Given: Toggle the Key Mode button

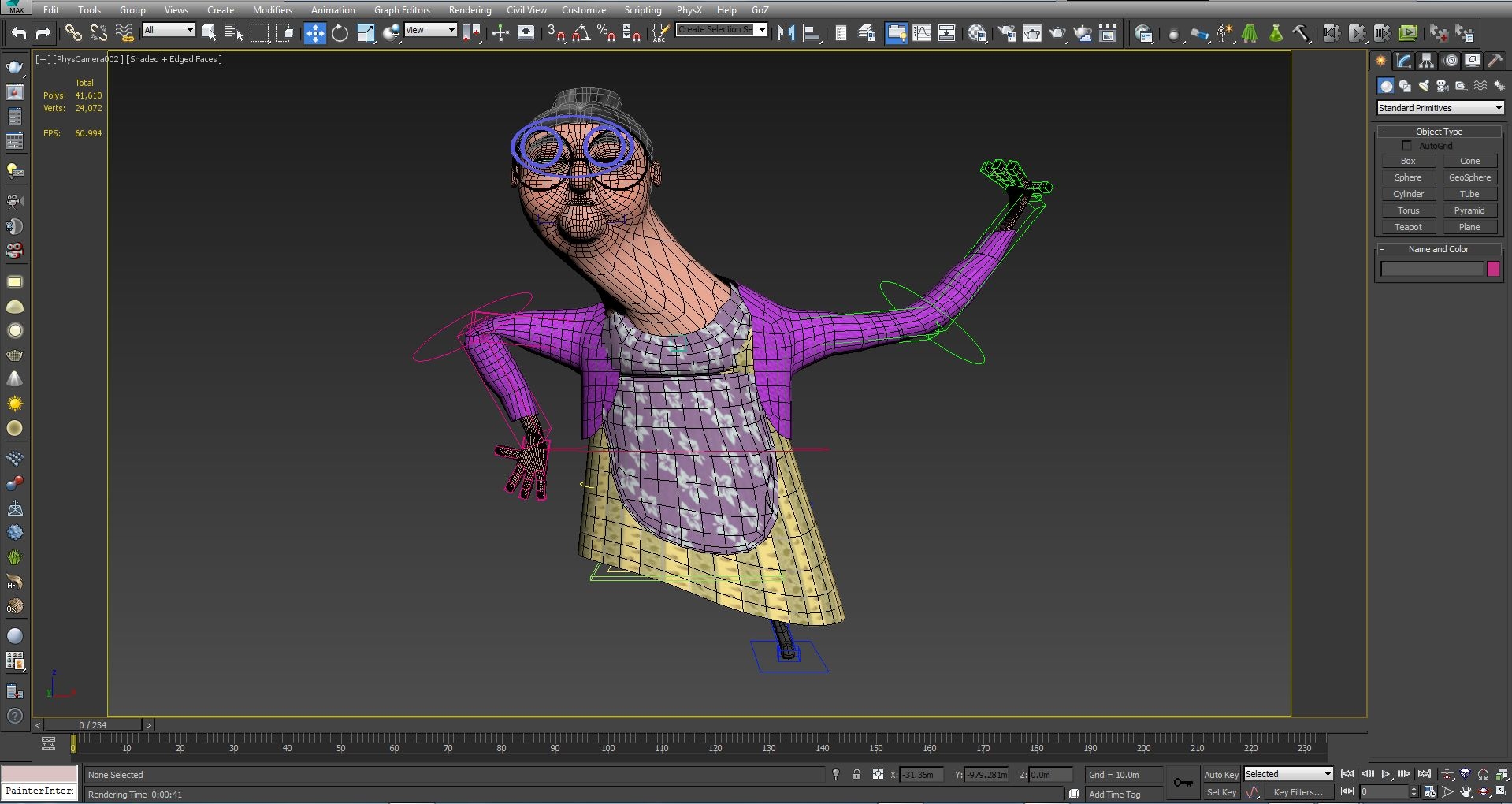Looking at the screenshot, I should 1347,792.
